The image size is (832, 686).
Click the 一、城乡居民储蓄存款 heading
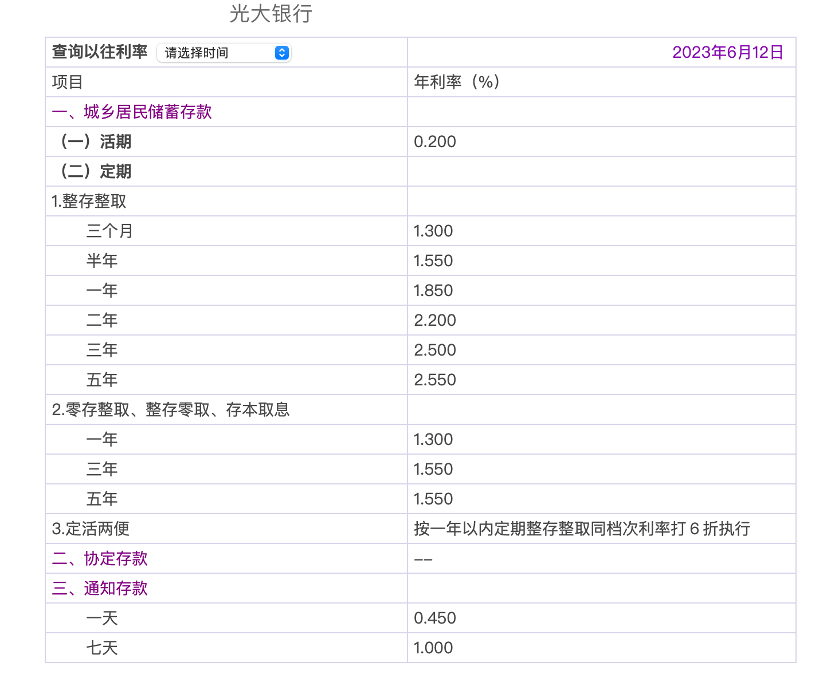[132, 112]
